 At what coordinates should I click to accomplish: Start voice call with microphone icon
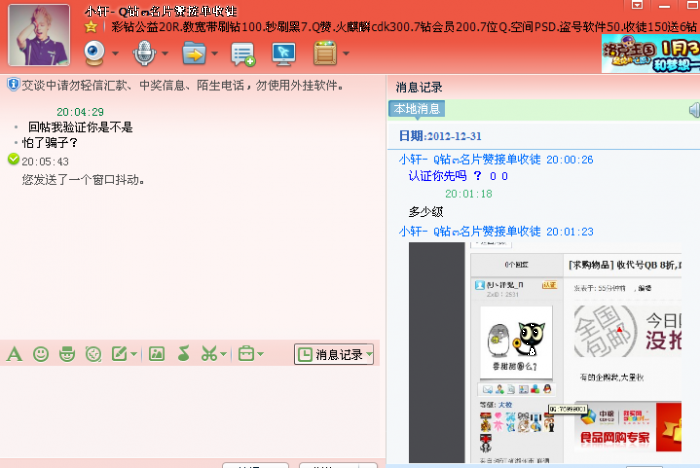144,53
